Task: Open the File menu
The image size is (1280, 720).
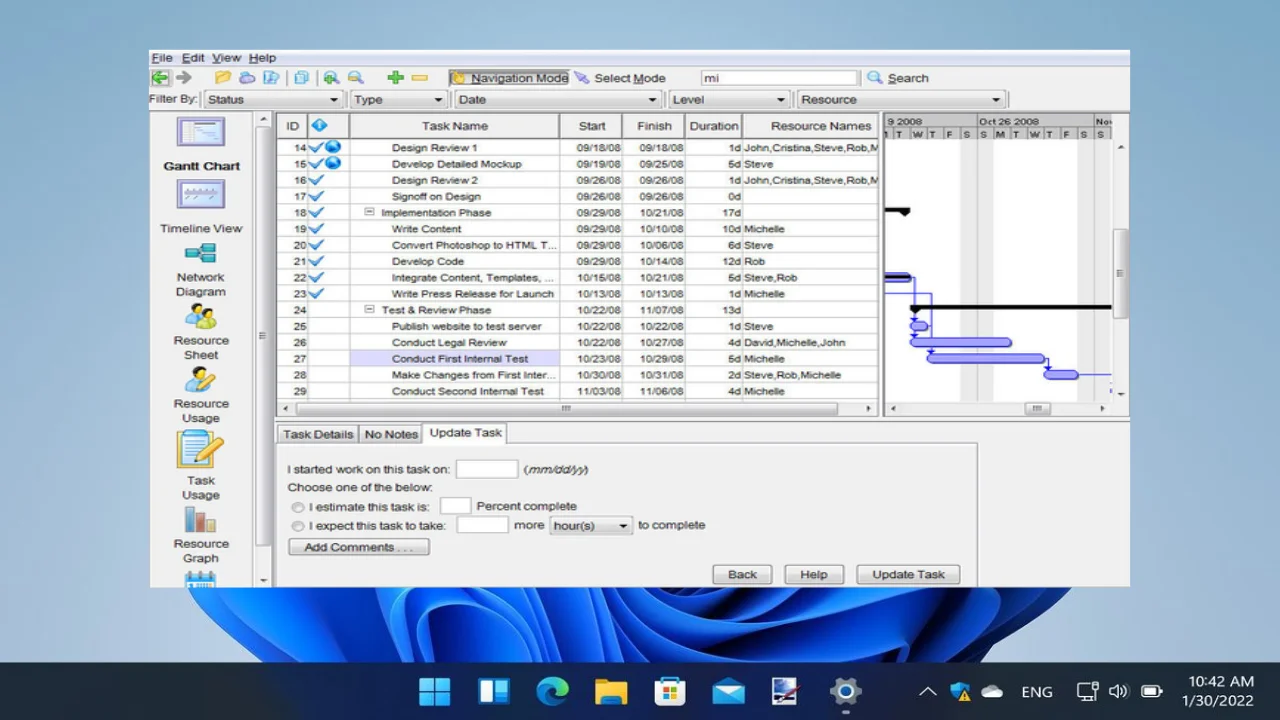Action: coord(162,58)
